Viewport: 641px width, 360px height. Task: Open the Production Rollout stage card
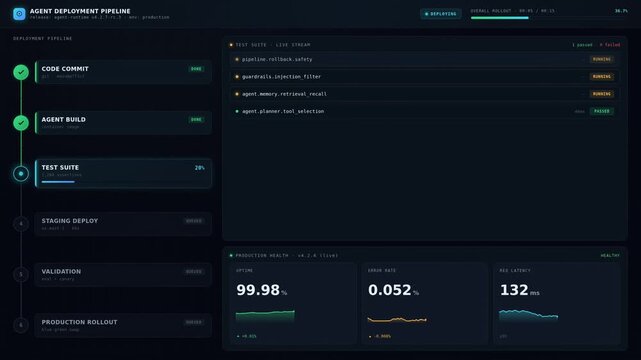click(123, 325)
